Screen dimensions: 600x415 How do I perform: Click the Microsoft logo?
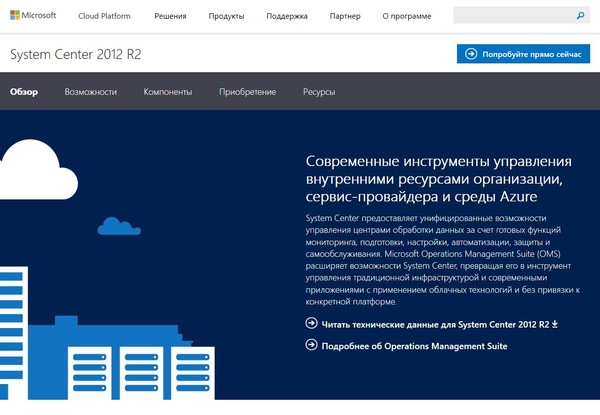tap(35, 16)
